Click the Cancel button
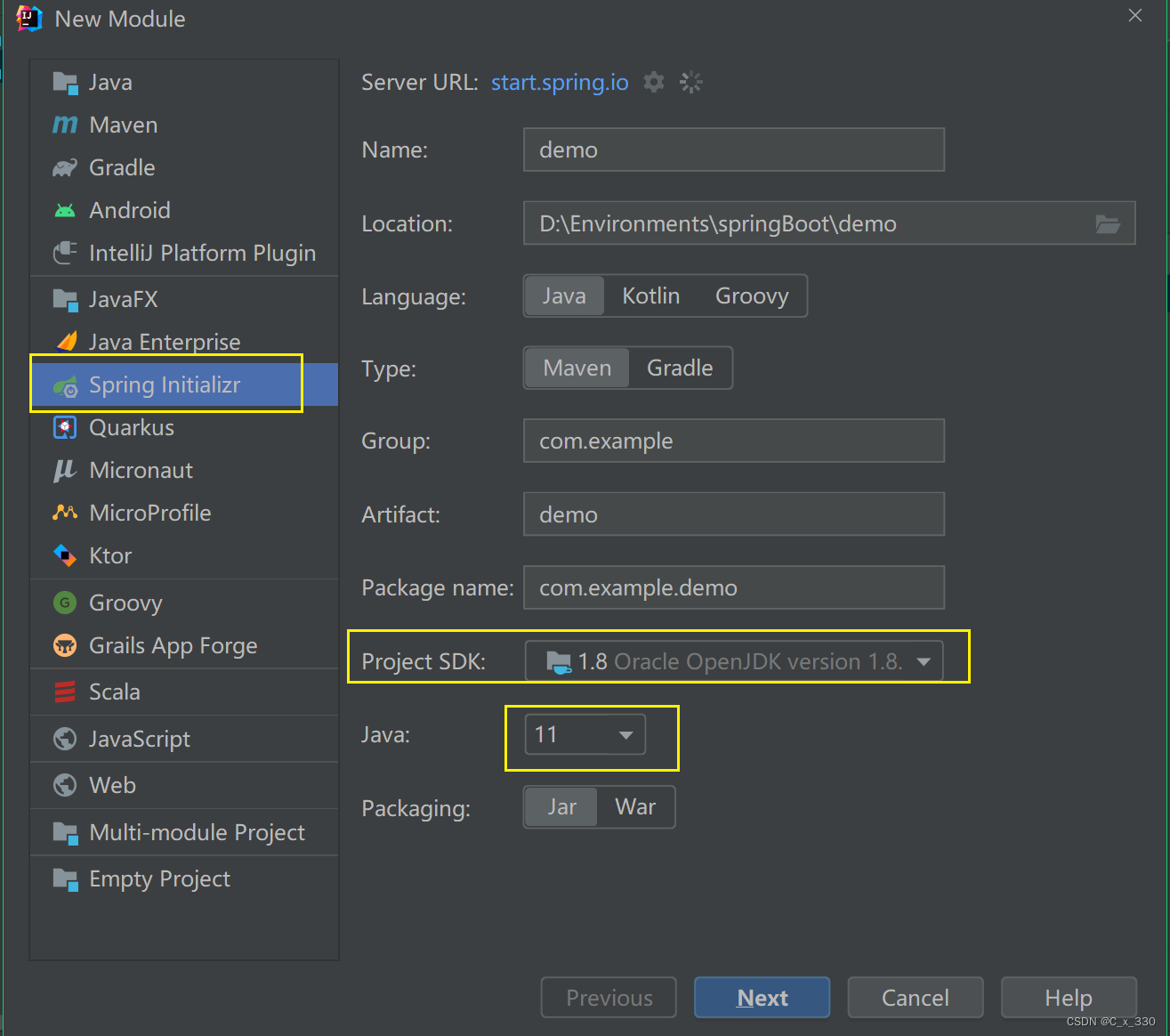Image resolution: width=1170 pixels, height=1036 pixels. click(x=915, y=998)
